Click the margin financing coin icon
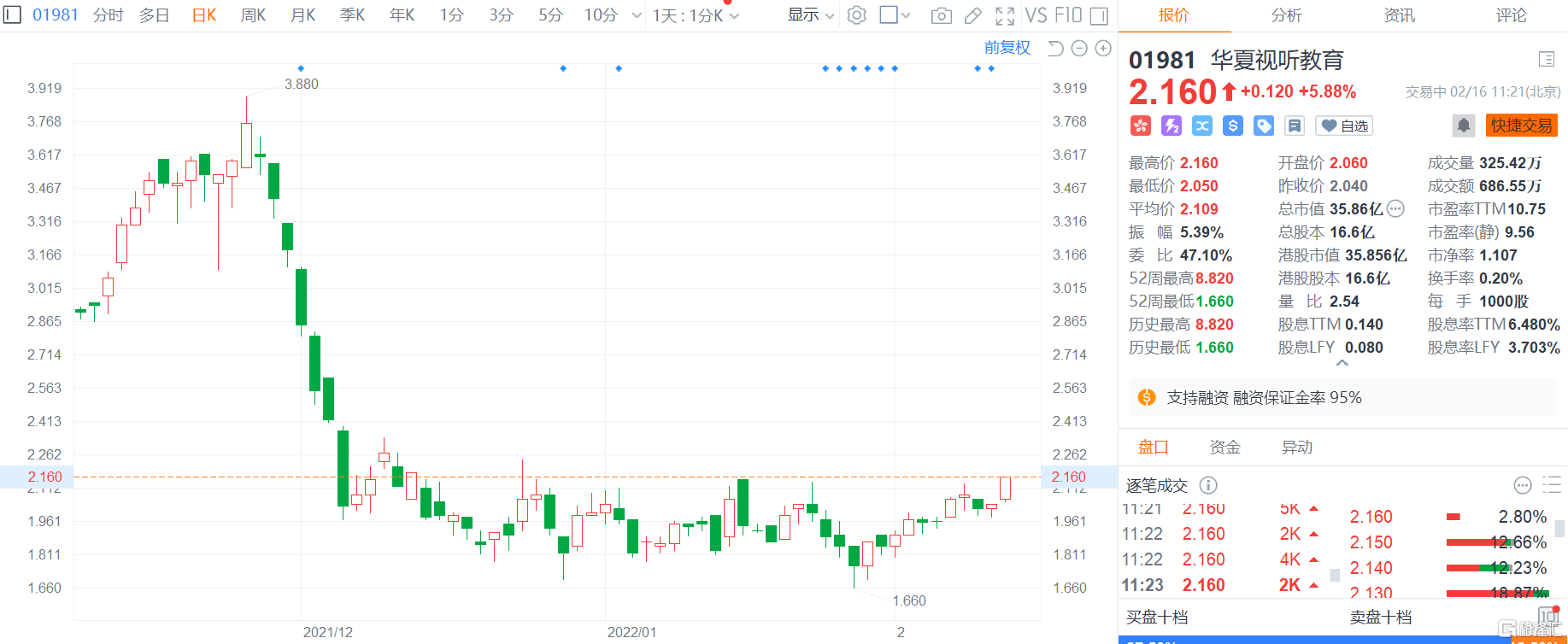 [1147, 397]
